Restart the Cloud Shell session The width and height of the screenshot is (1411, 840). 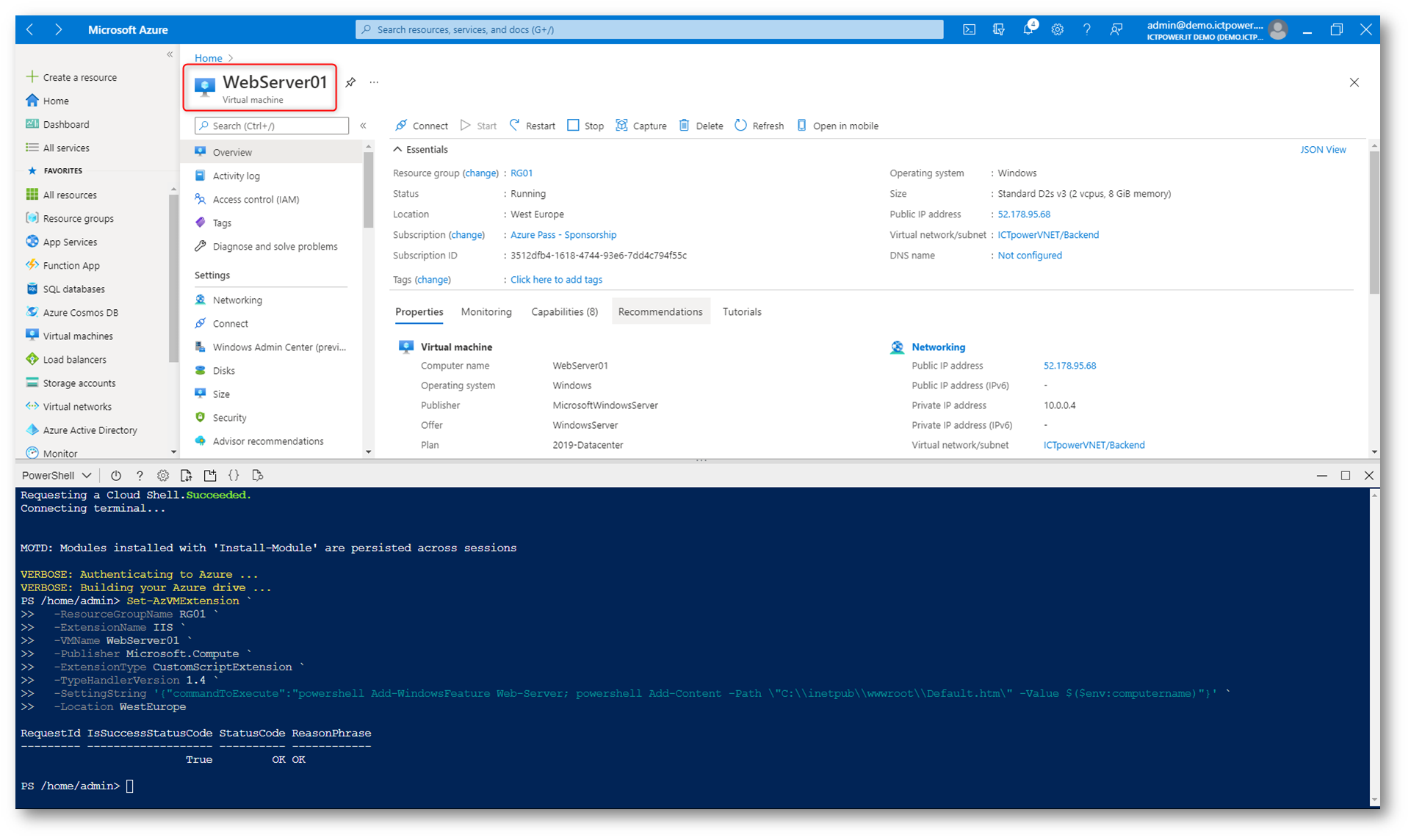click(116, 475)
